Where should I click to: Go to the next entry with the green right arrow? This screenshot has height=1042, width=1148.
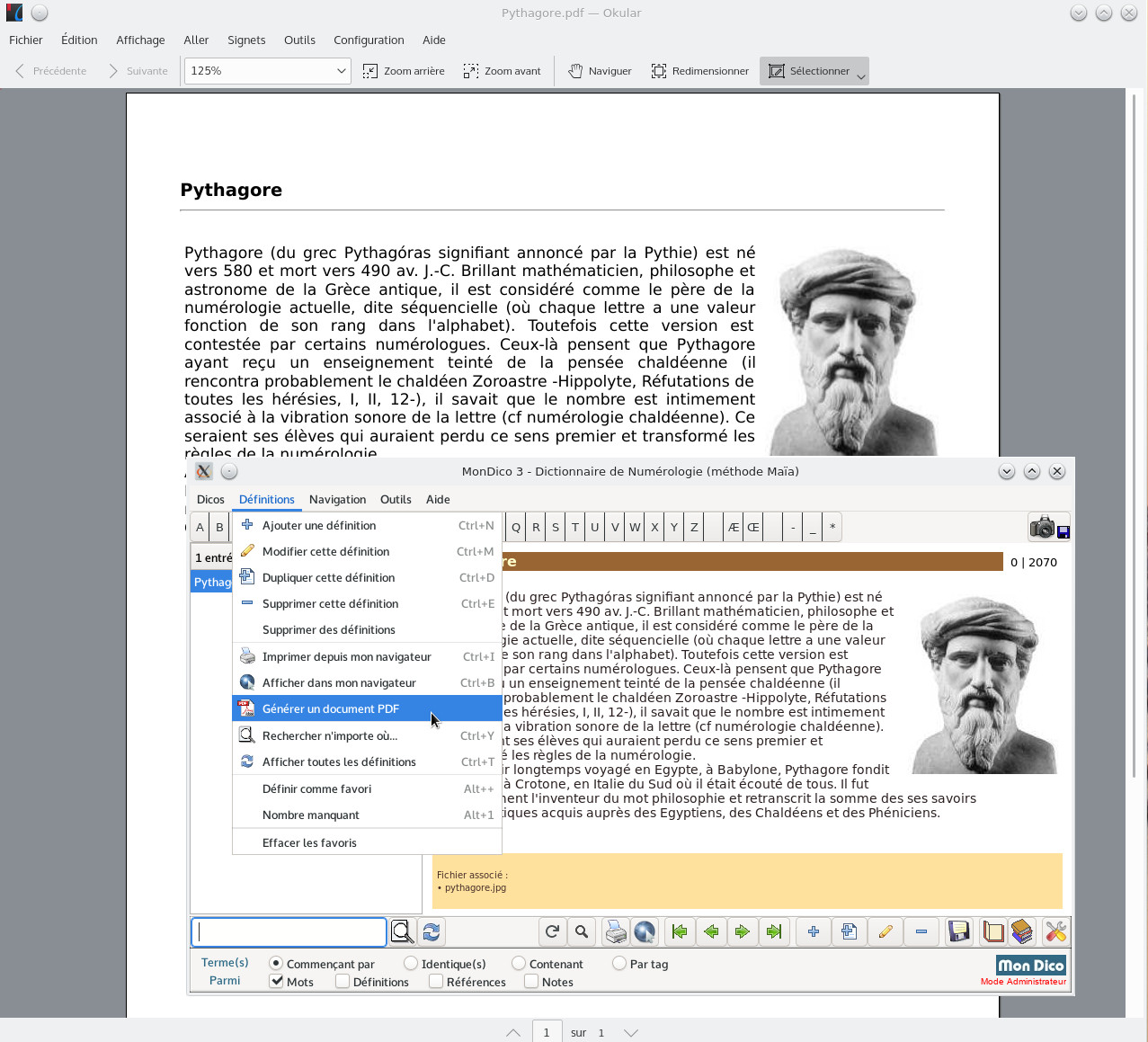coord(742,931)
